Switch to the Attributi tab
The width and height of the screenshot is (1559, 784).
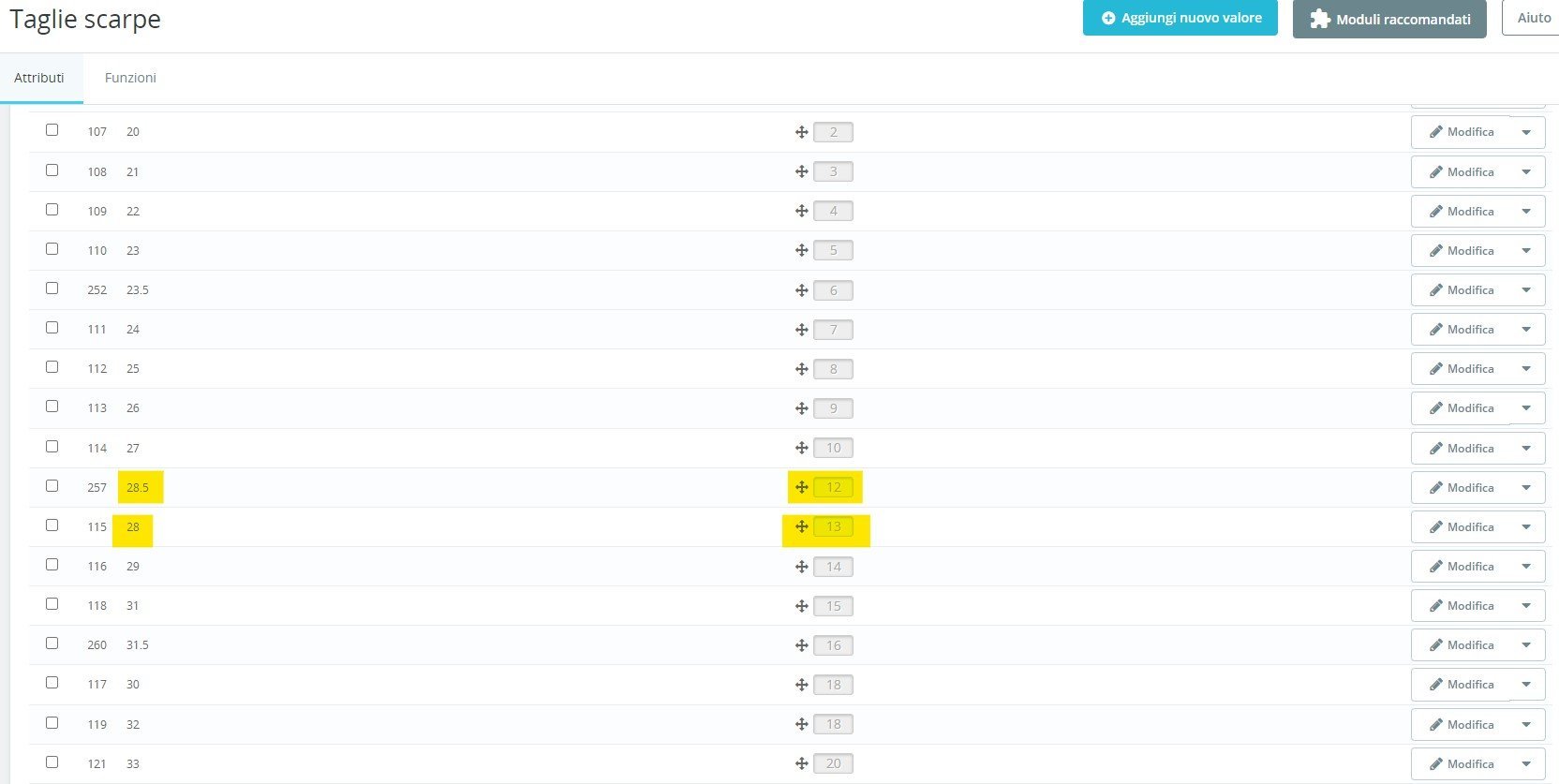pos(39,78)
